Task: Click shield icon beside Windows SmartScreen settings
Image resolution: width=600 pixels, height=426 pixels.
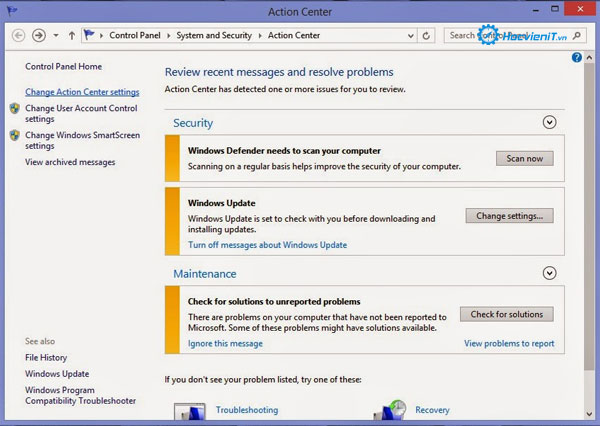Action: [x=15, y=135]
